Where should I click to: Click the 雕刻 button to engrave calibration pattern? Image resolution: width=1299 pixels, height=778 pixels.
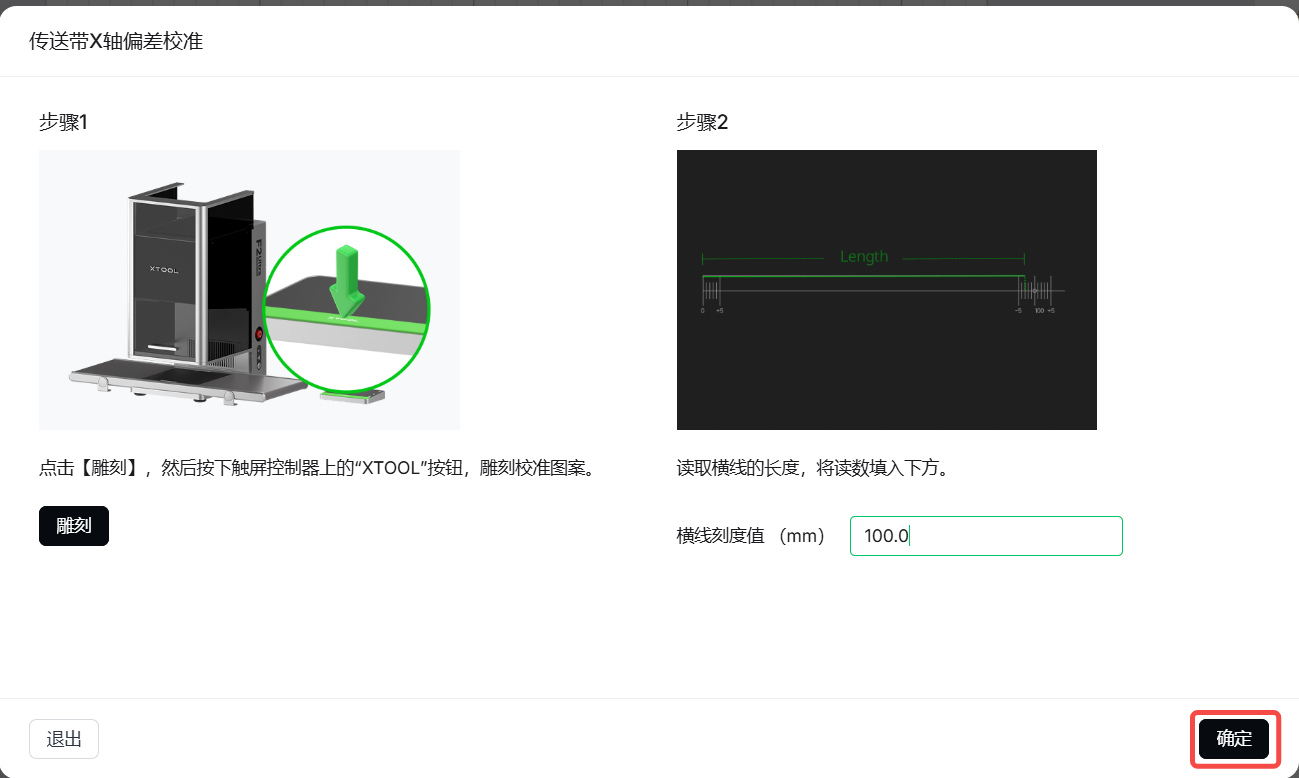tap(73, 525)
